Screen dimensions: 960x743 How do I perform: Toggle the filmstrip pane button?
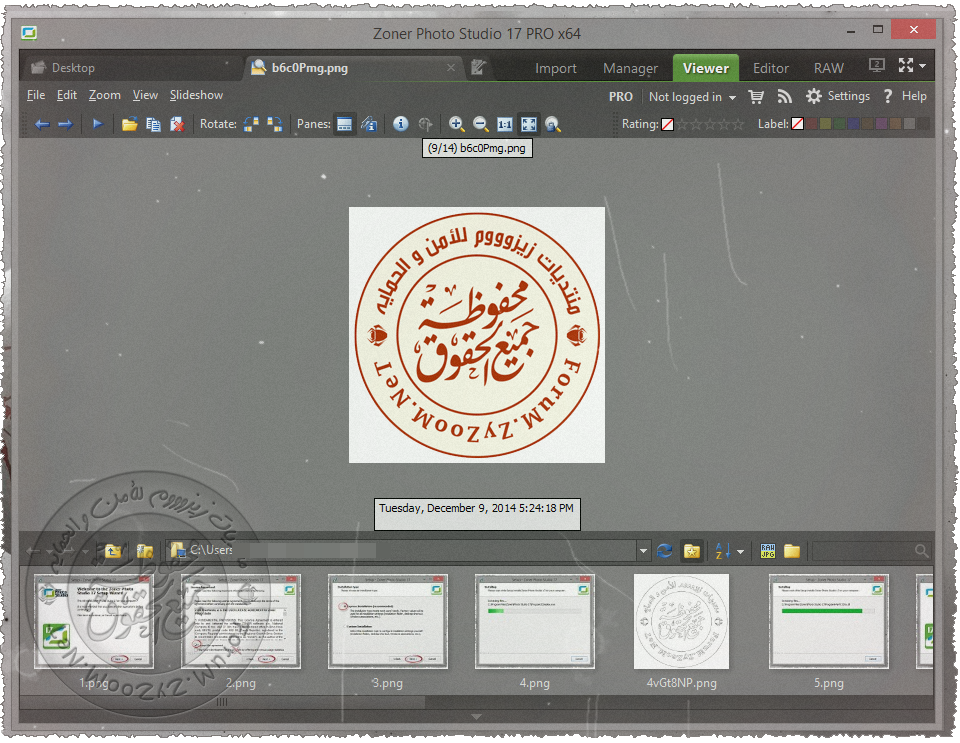(345, 124)
